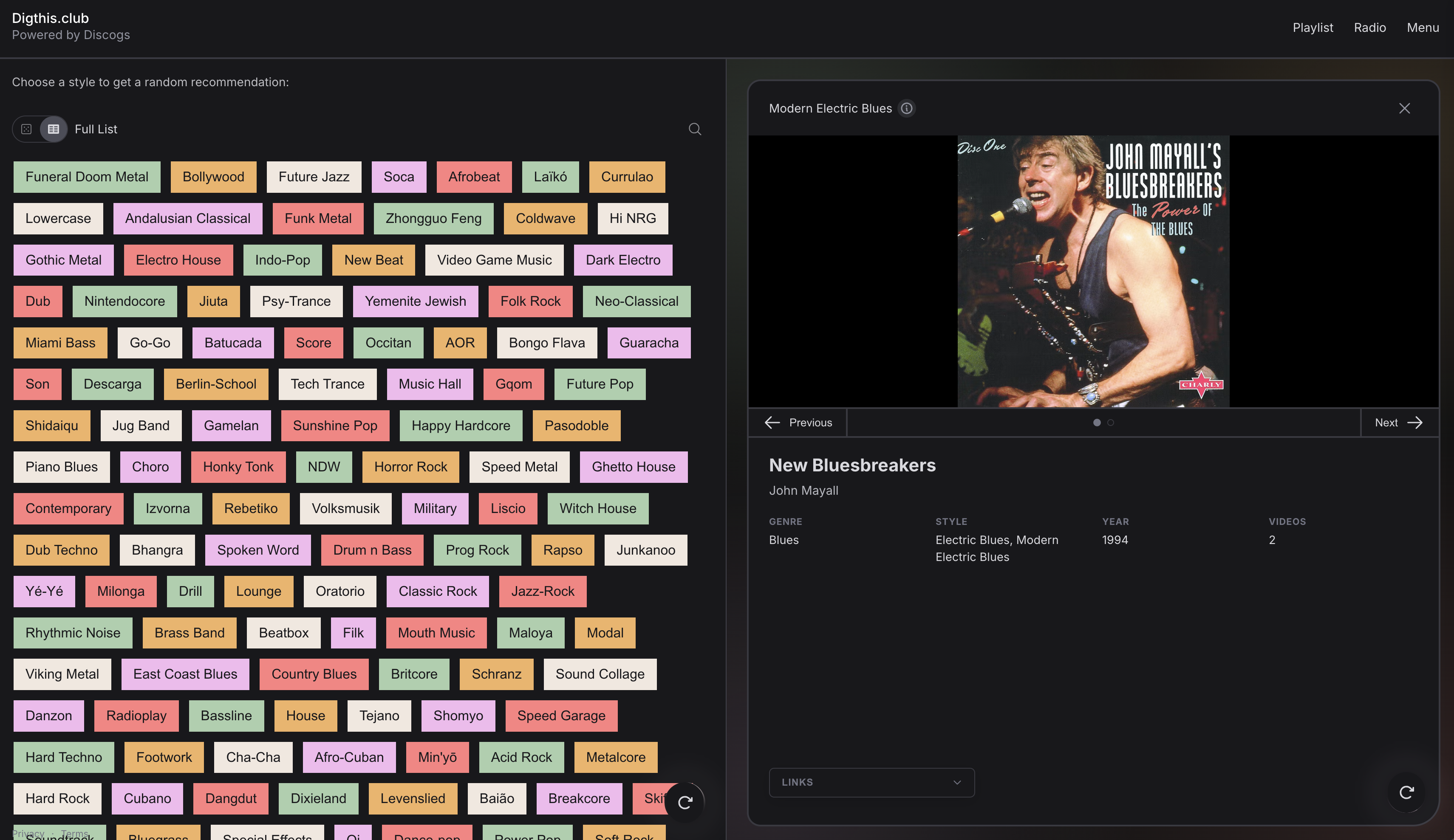Click the left arrow Previous icon
The height and width of the screenshot is (840, 1454).
tap(772, 423)
